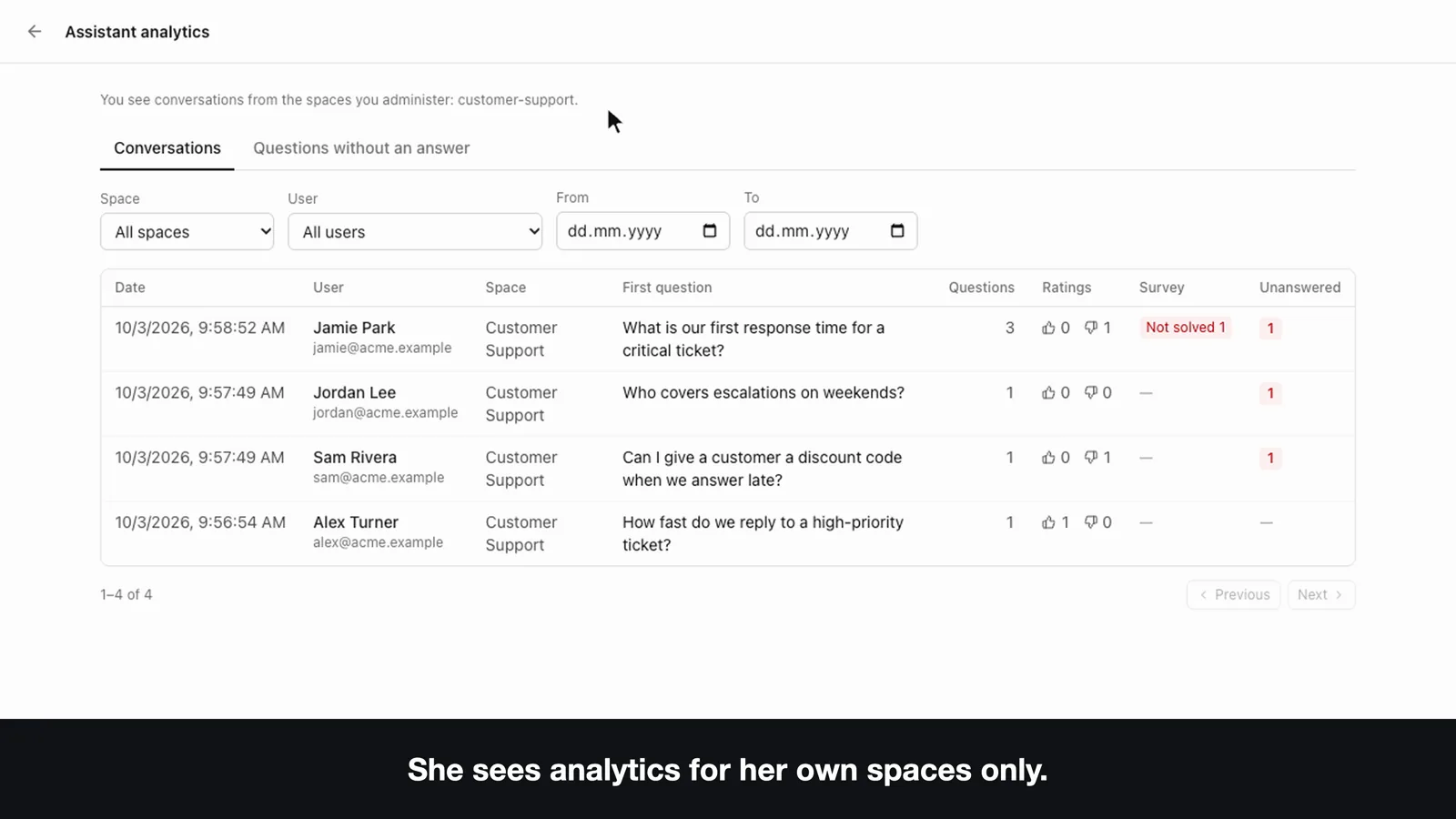Select the Unanswered column header
This screenshot has height=819, width=1456.
(1299, 288)
